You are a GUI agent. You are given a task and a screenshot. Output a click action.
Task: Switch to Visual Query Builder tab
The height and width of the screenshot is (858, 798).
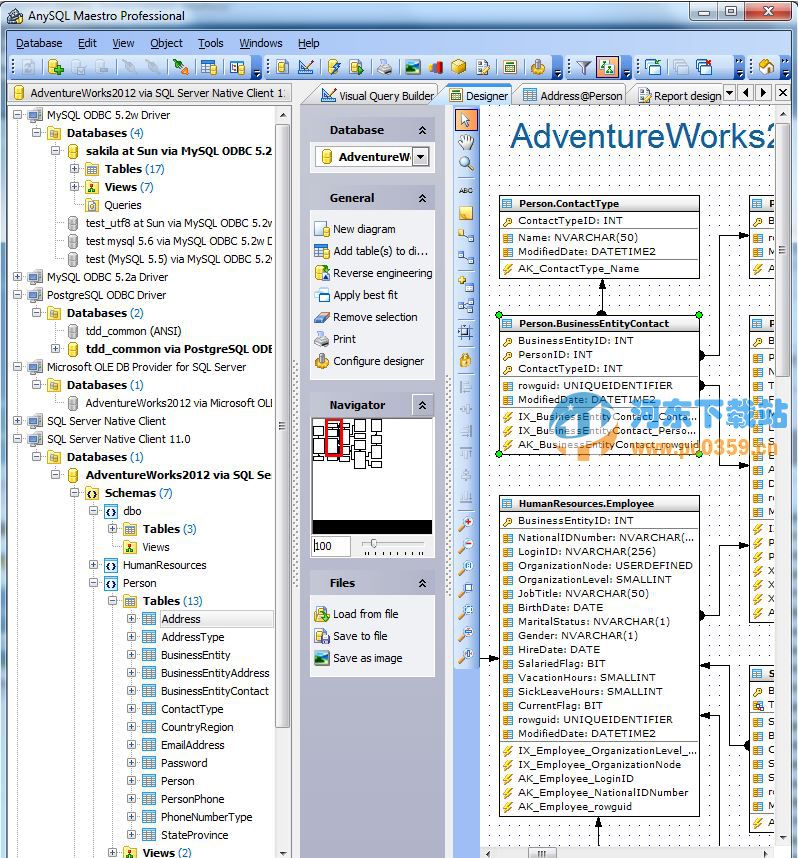click(x=378, y=96)
